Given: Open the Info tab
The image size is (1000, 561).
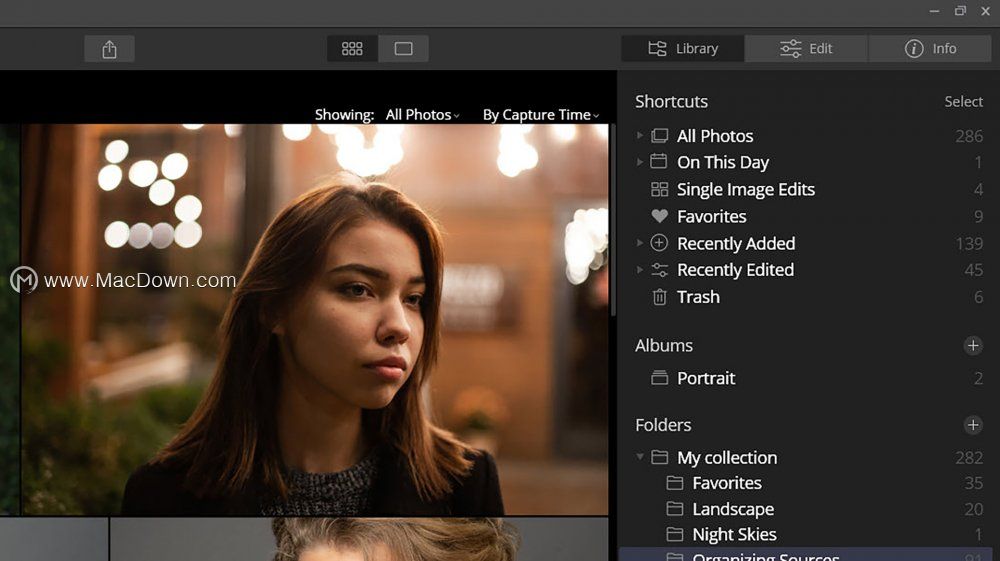Looking at the screenshot, I should 930,48.
